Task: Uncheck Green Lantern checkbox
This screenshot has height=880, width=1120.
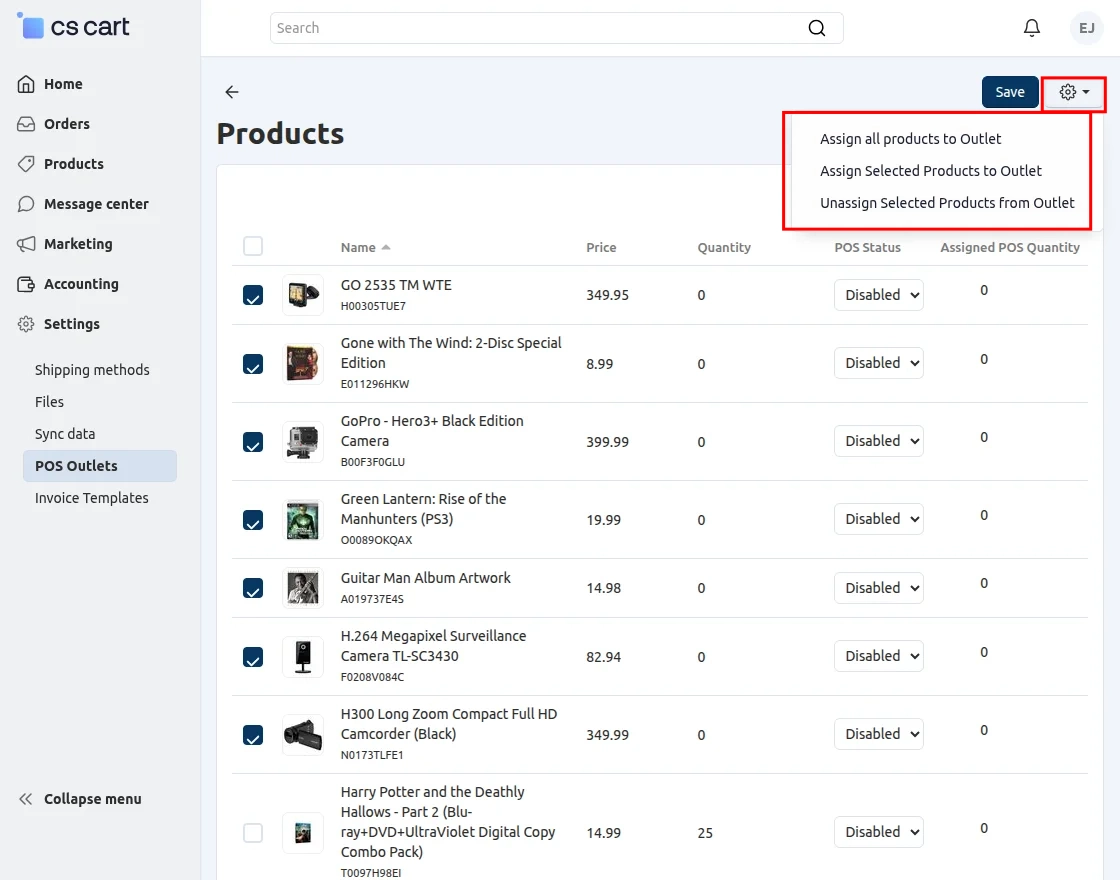Action: pyautogui.click(x=253, y=520)
